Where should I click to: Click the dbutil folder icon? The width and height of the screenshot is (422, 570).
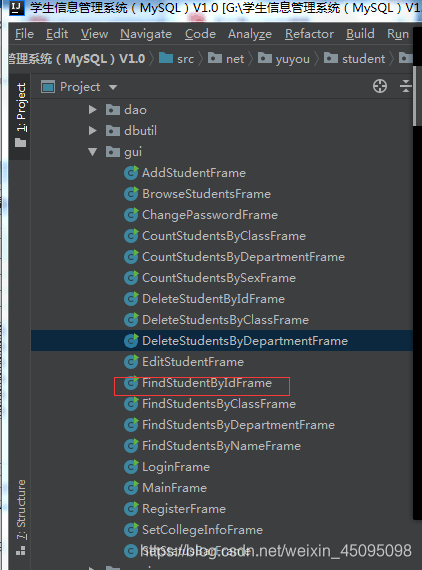tap(113, 131)
